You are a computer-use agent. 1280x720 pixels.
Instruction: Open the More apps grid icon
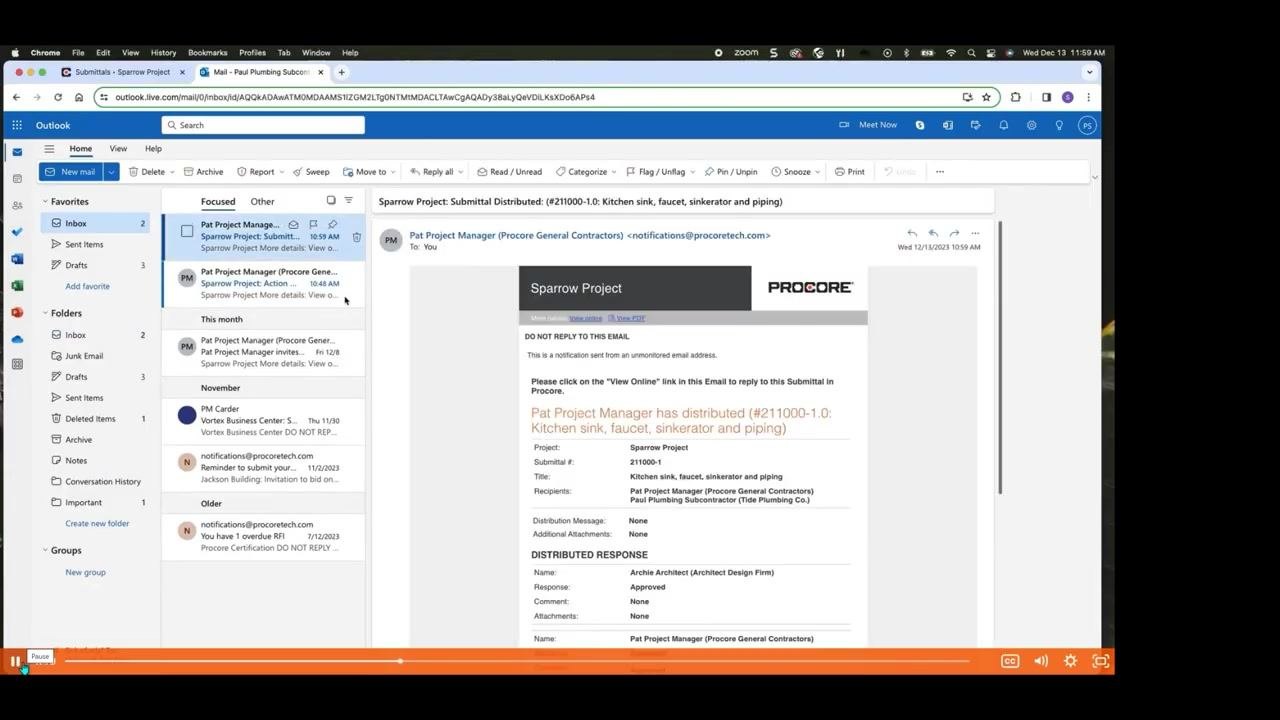point(17,364)
